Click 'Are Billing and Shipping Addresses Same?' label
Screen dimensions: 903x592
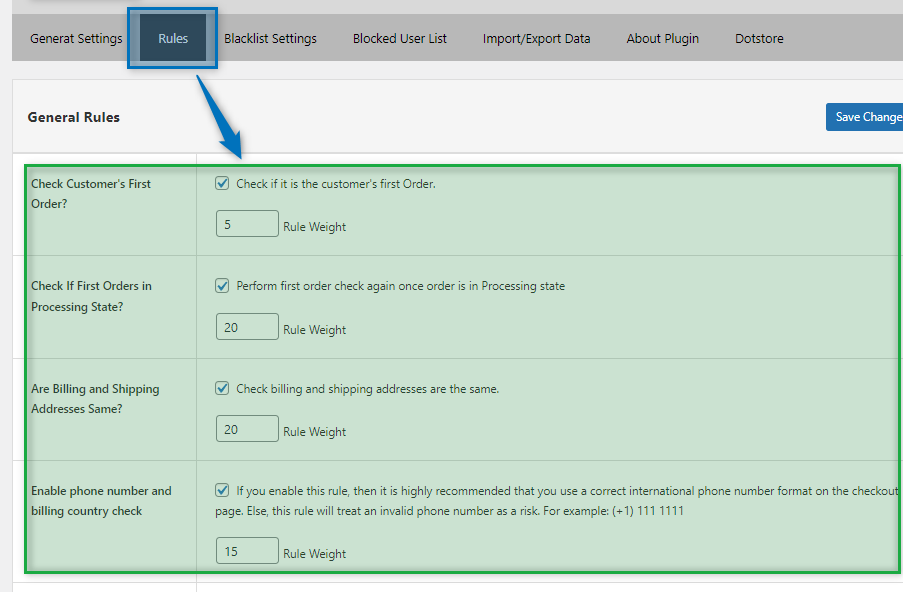pyautogui.click(x=95, y=399)
